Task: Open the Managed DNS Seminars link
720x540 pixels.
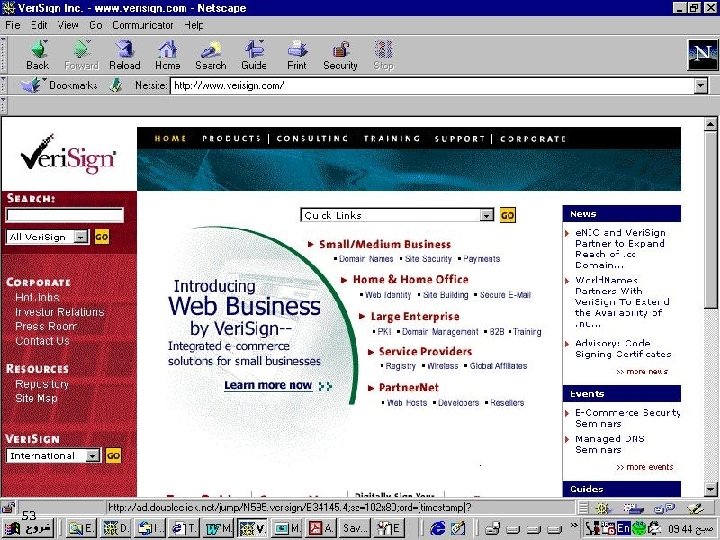Action: point(610,444)
